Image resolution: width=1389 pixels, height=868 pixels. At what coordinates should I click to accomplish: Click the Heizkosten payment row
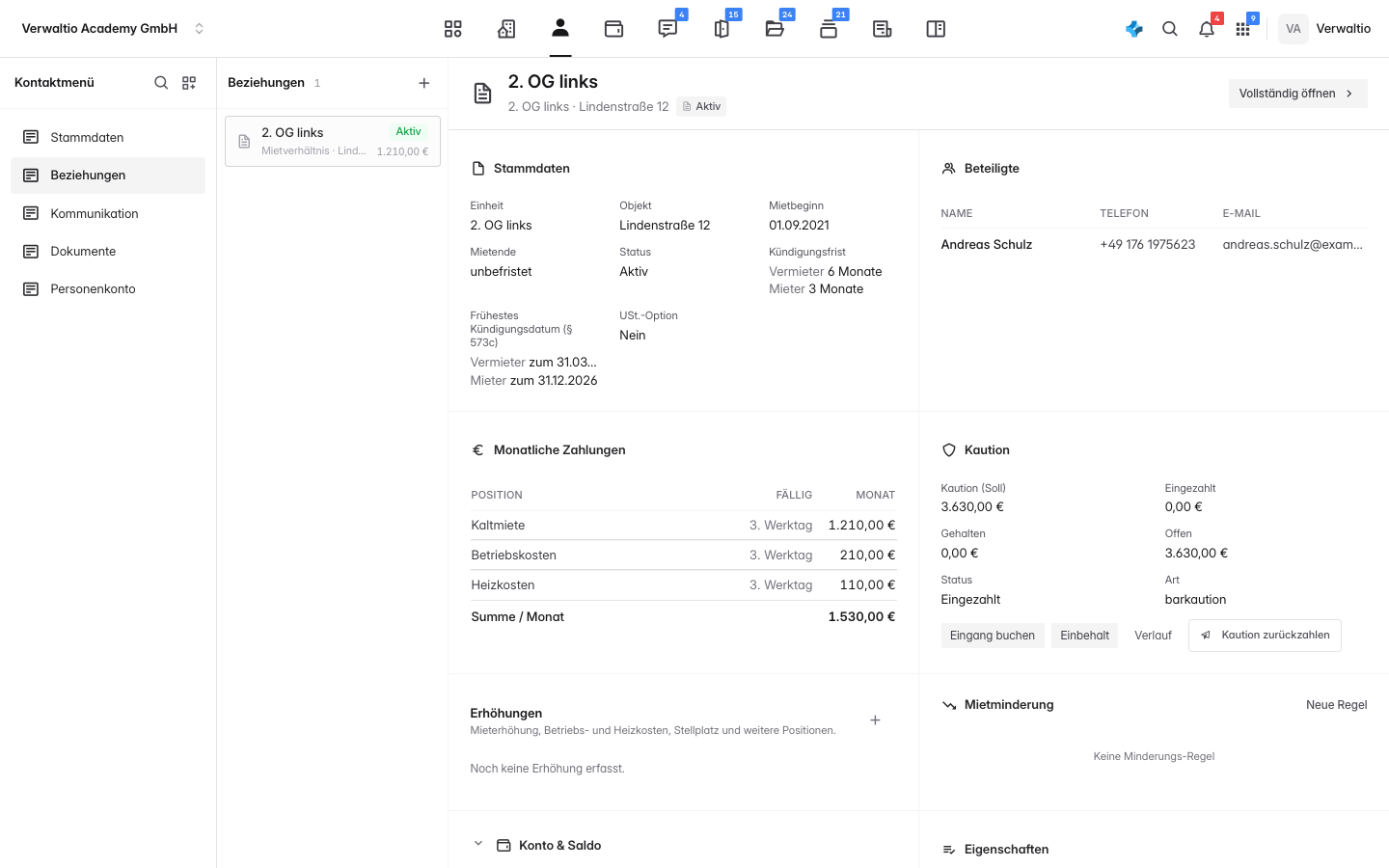coord(683,585)
